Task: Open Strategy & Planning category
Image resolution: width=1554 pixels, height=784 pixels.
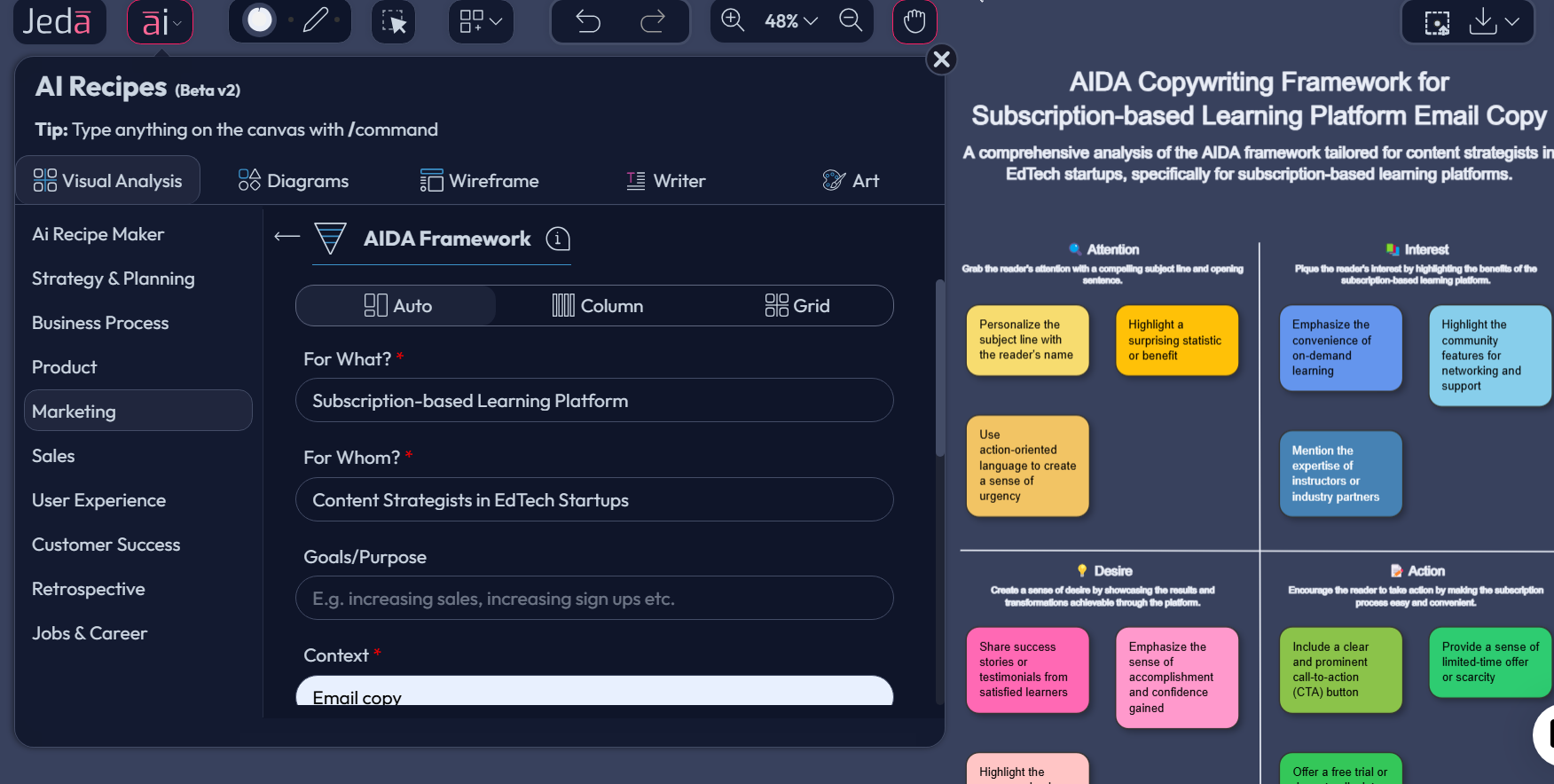Action: 113,278
